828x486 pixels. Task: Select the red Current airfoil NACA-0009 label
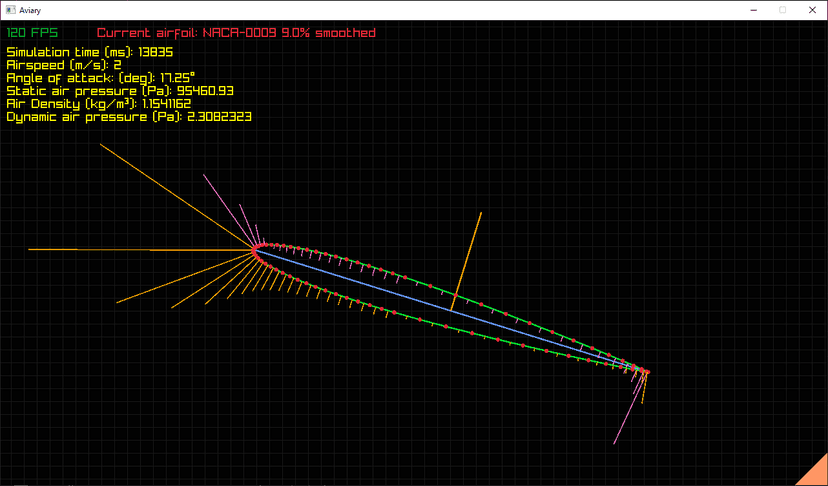point(236,33)
